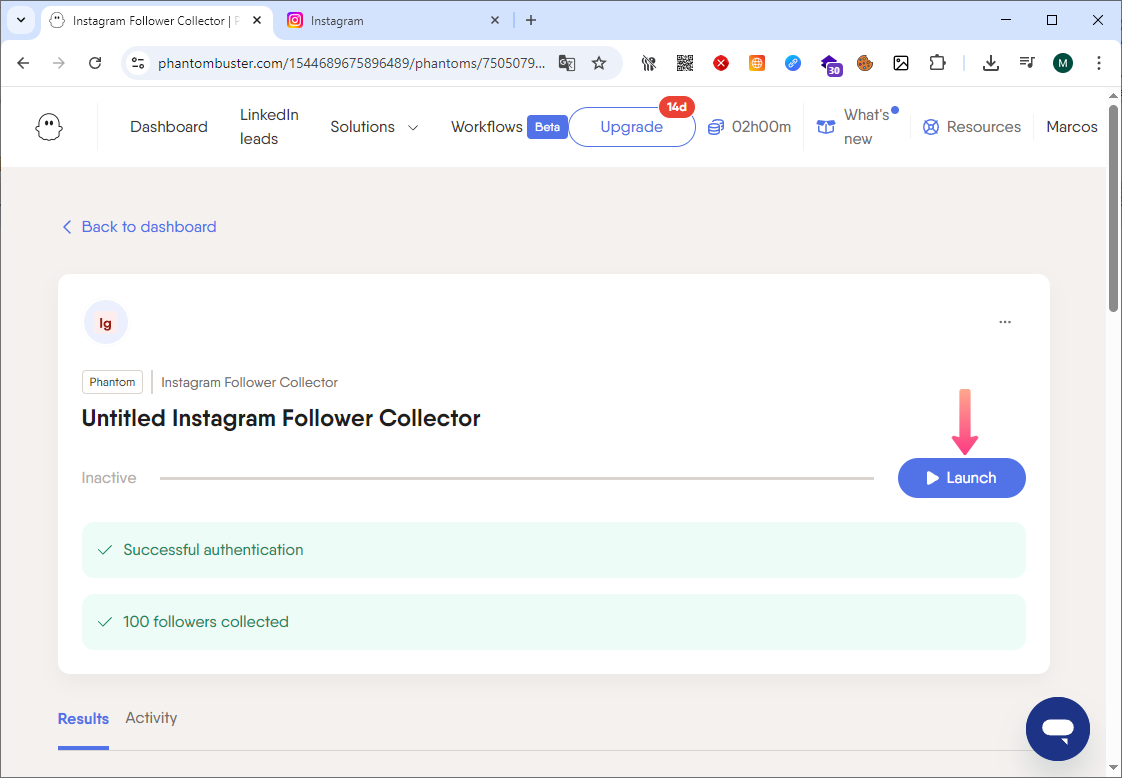Bookmark this page with the star
Screen dimensions: 1122x778
click(599, 63)
